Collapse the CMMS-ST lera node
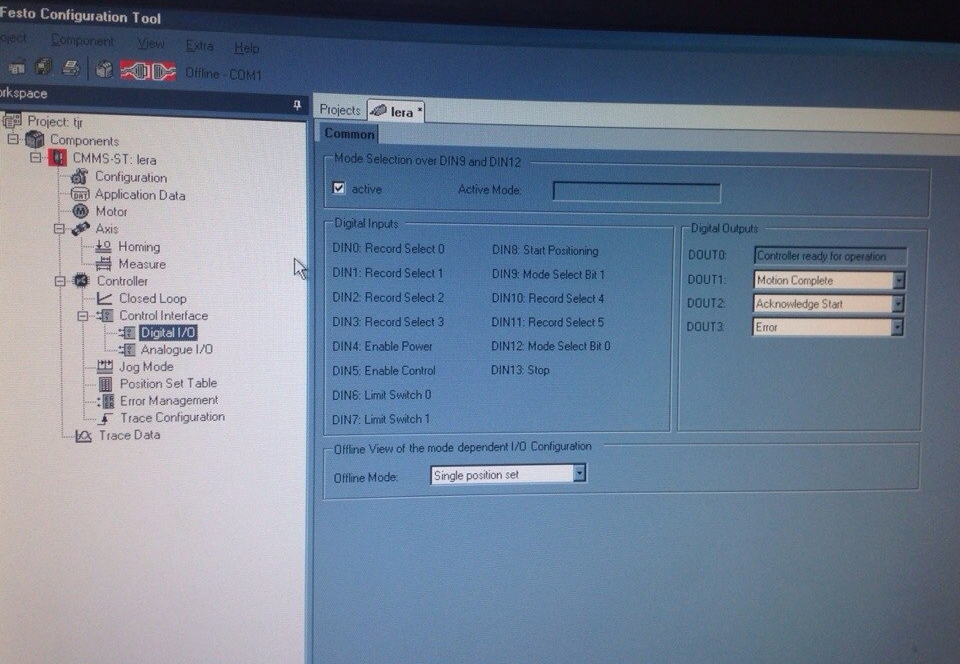960x664 pixels. point(36,157)
